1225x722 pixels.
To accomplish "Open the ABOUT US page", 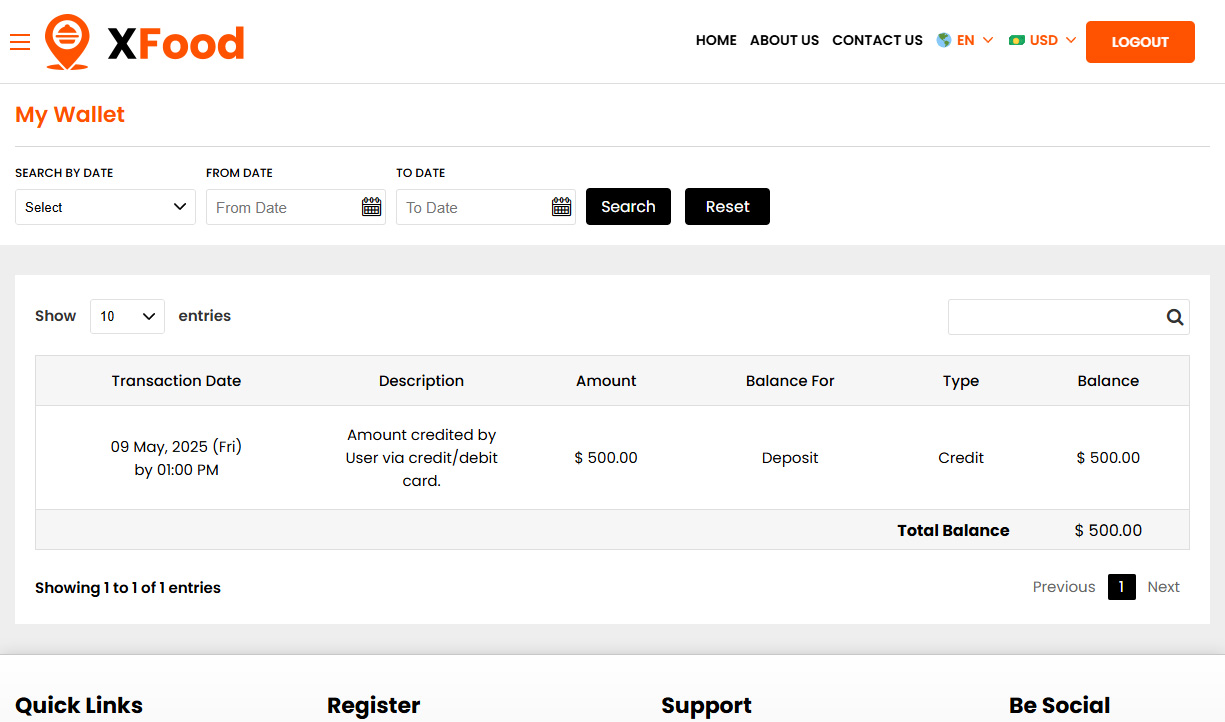I will [784, 40].
